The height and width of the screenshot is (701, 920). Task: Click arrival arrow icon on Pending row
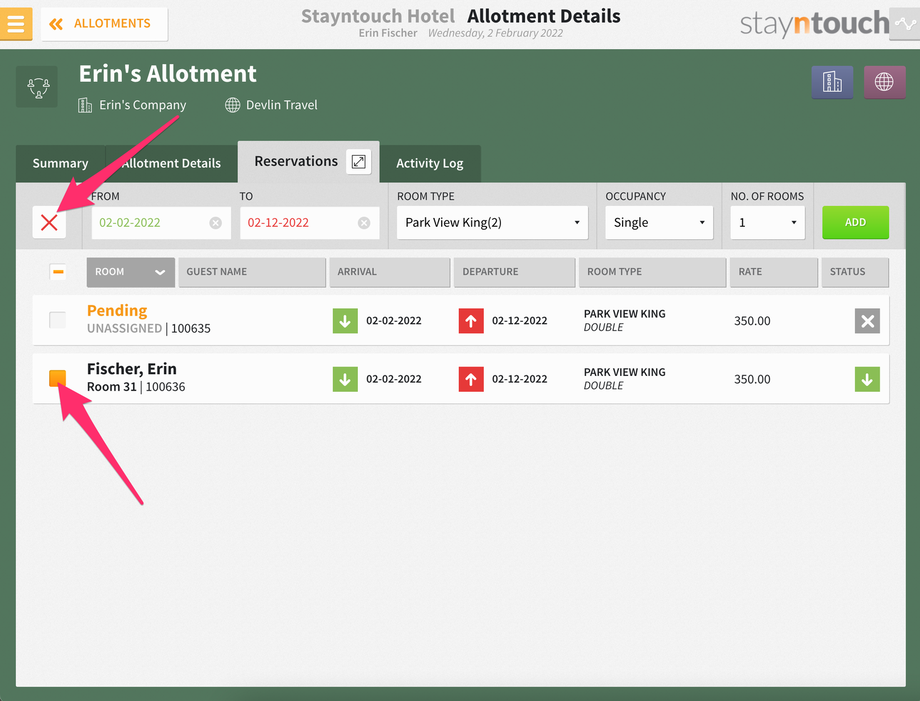tap(345, 321)
